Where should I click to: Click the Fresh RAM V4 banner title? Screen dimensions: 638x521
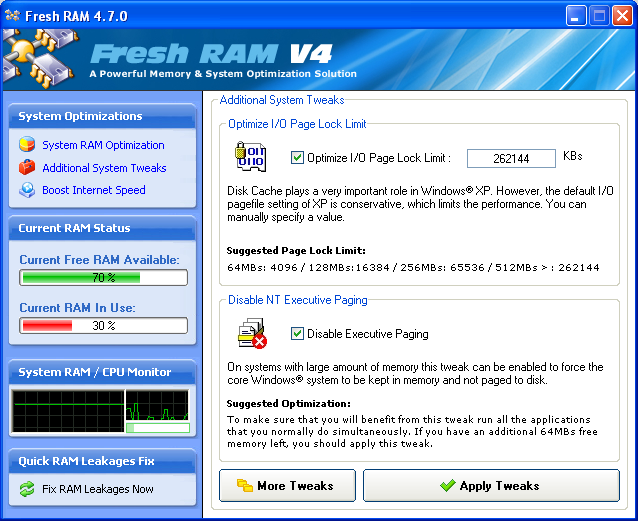pos(211,54)
